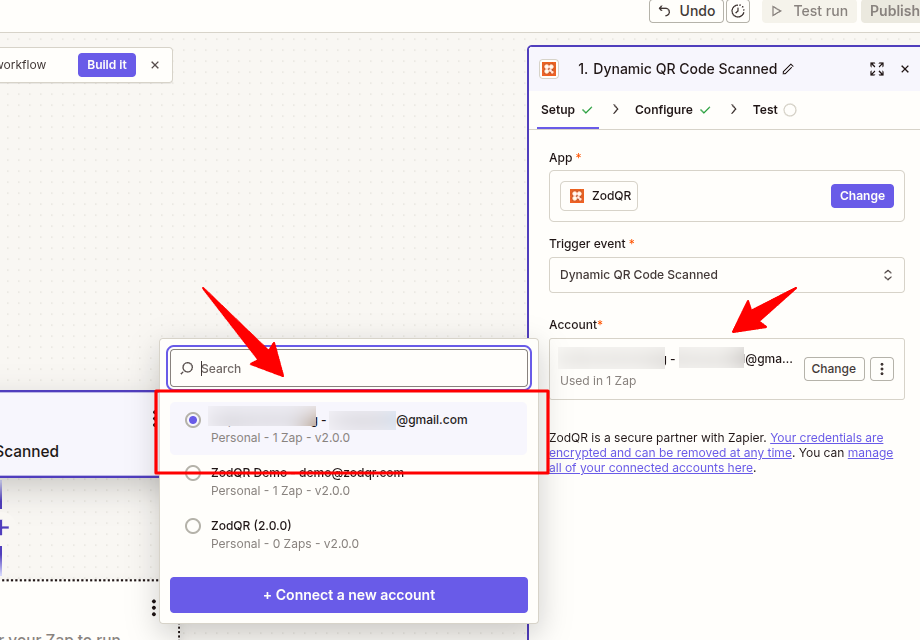Click the Publish button
920x640 pixels.
[893, 11]
